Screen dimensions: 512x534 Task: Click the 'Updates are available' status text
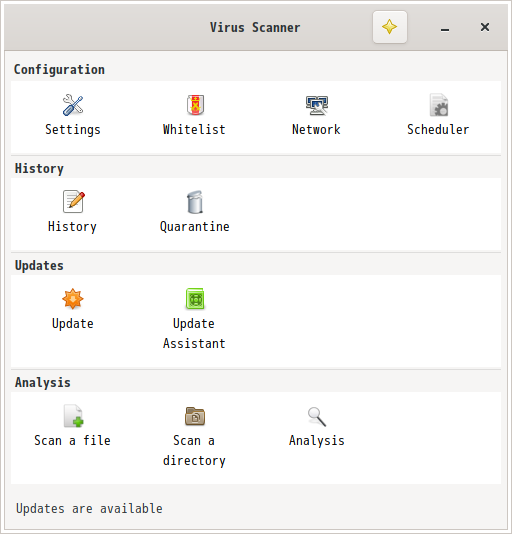[89, 508]
